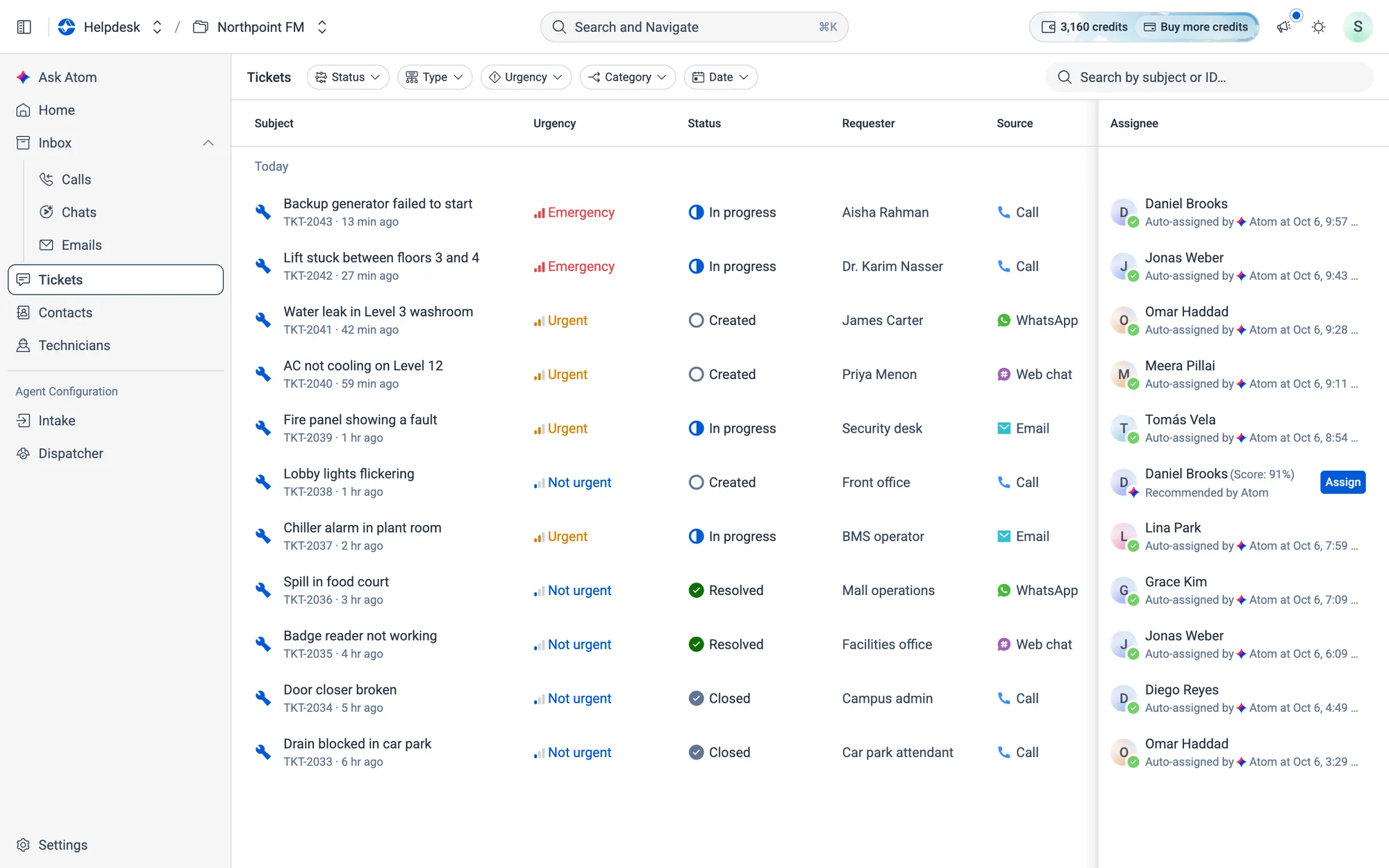Click WhatsApp icon on James Carter row

pyautogui.click(x=1004, y=320)
